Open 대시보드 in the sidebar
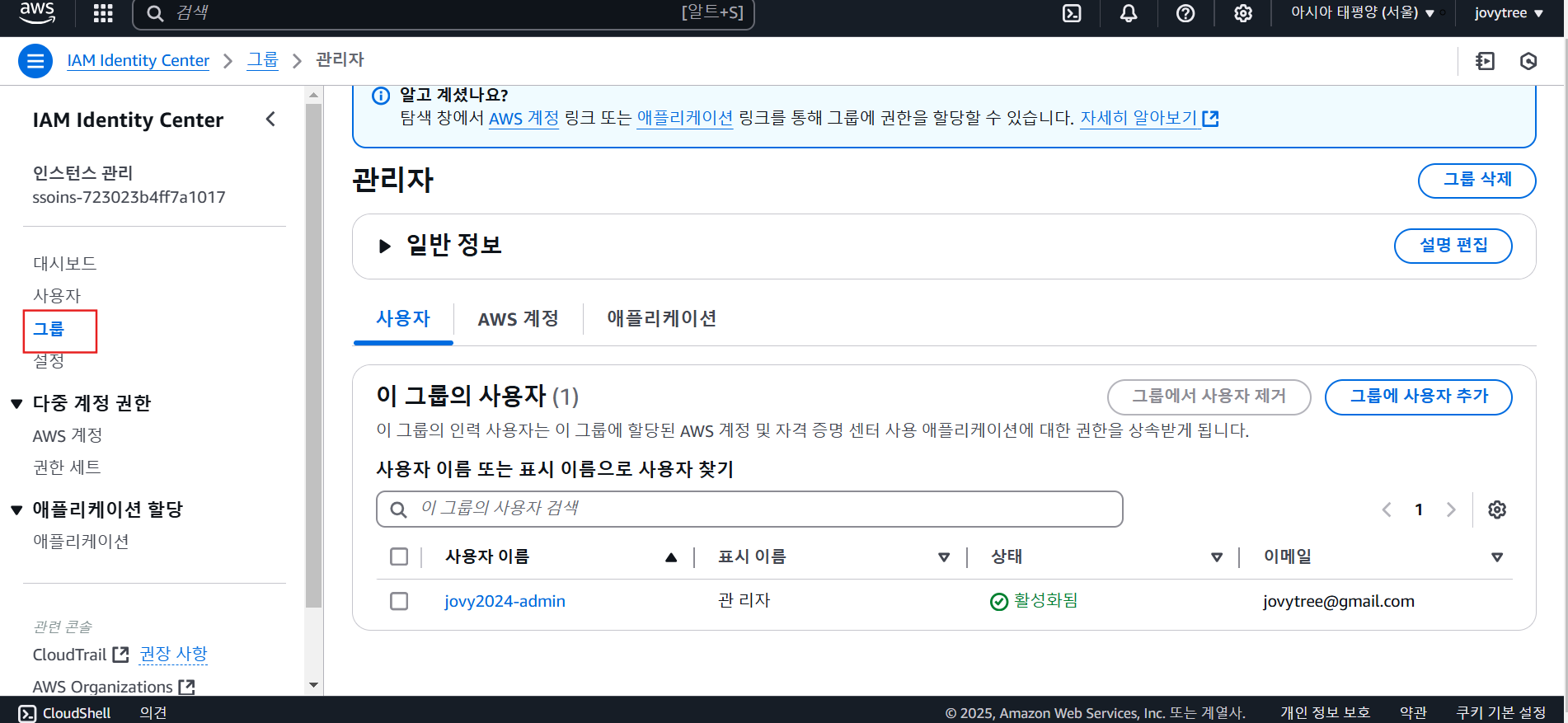 point(65,264)
